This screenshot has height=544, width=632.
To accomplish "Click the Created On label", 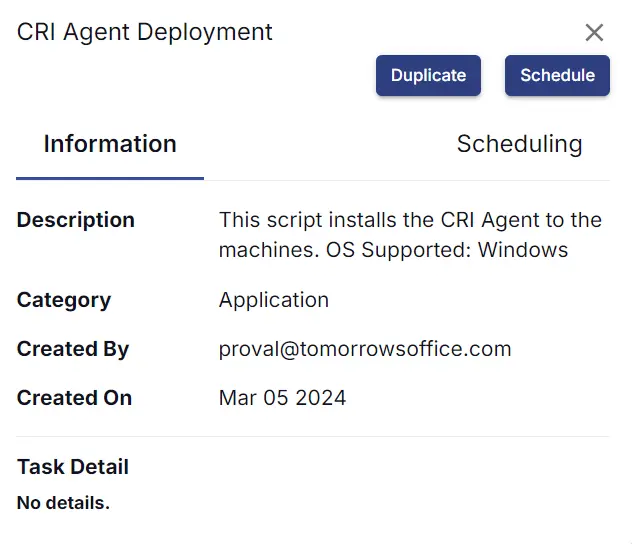I will (x=75, y=398).
